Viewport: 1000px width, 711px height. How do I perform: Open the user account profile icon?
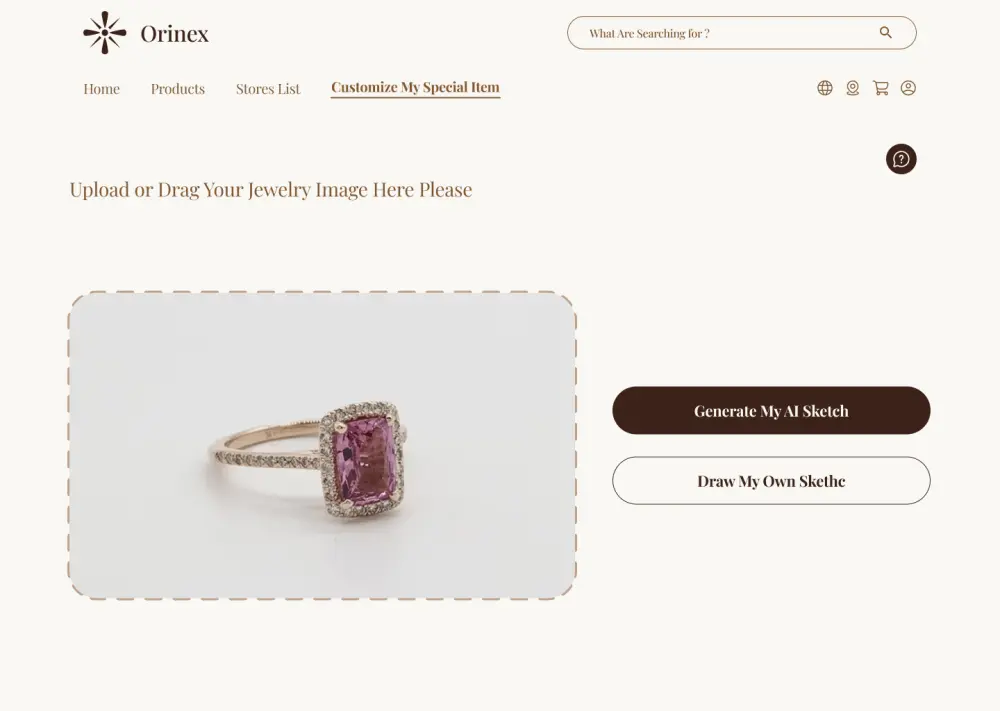pyautogui.click(x=908, y=88)
